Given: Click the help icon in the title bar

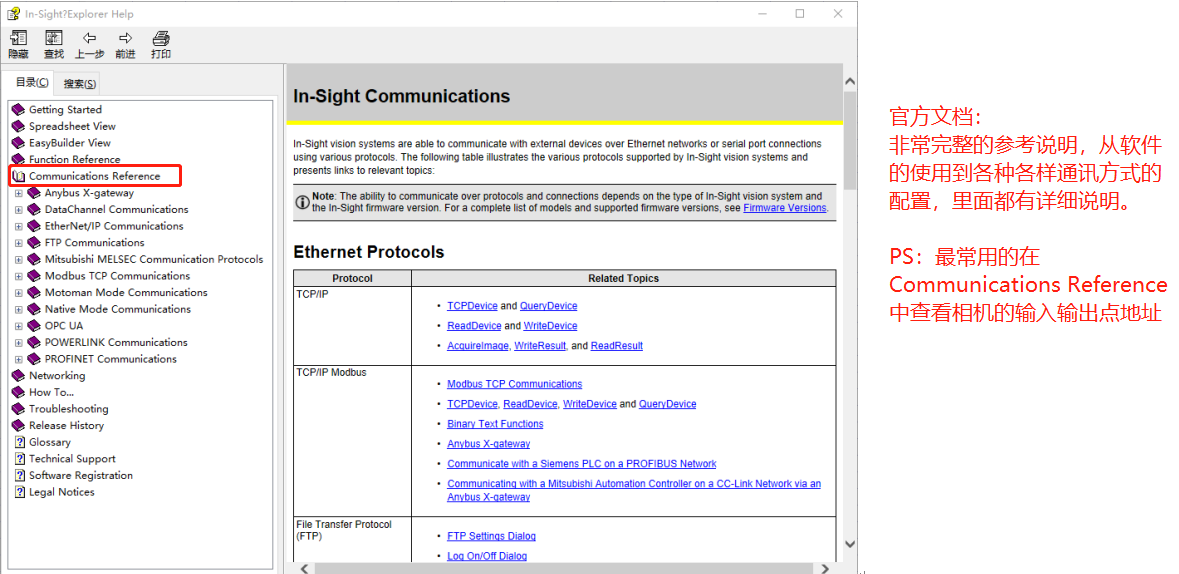Looking at the screenshot, I should click(14, 14).
